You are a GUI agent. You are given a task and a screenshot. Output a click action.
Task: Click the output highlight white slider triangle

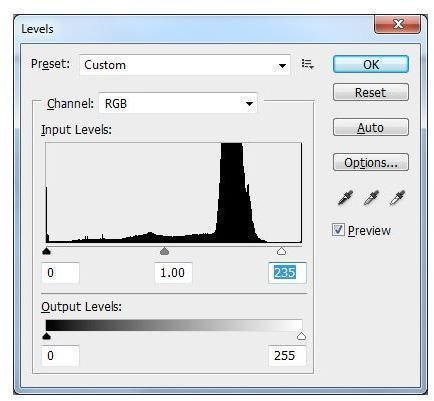coord(301,336)
